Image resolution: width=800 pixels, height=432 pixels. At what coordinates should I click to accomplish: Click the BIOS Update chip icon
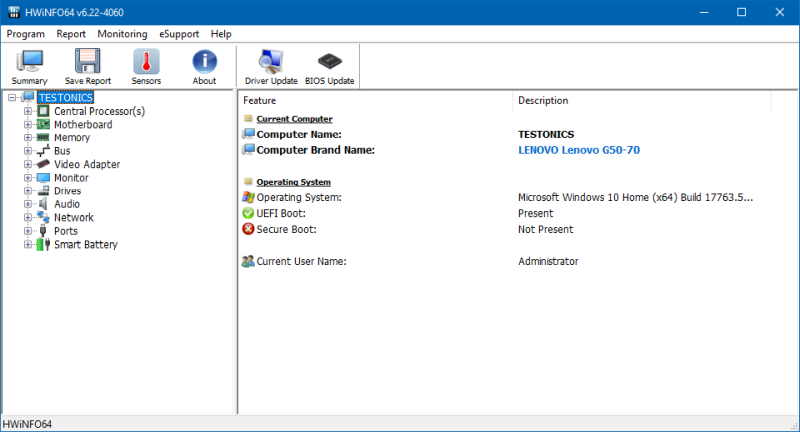click(x=329, y=66)
